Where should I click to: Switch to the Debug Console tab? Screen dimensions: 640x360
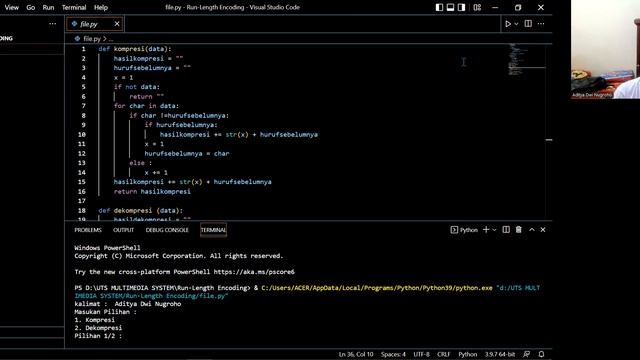coord(167,230)
